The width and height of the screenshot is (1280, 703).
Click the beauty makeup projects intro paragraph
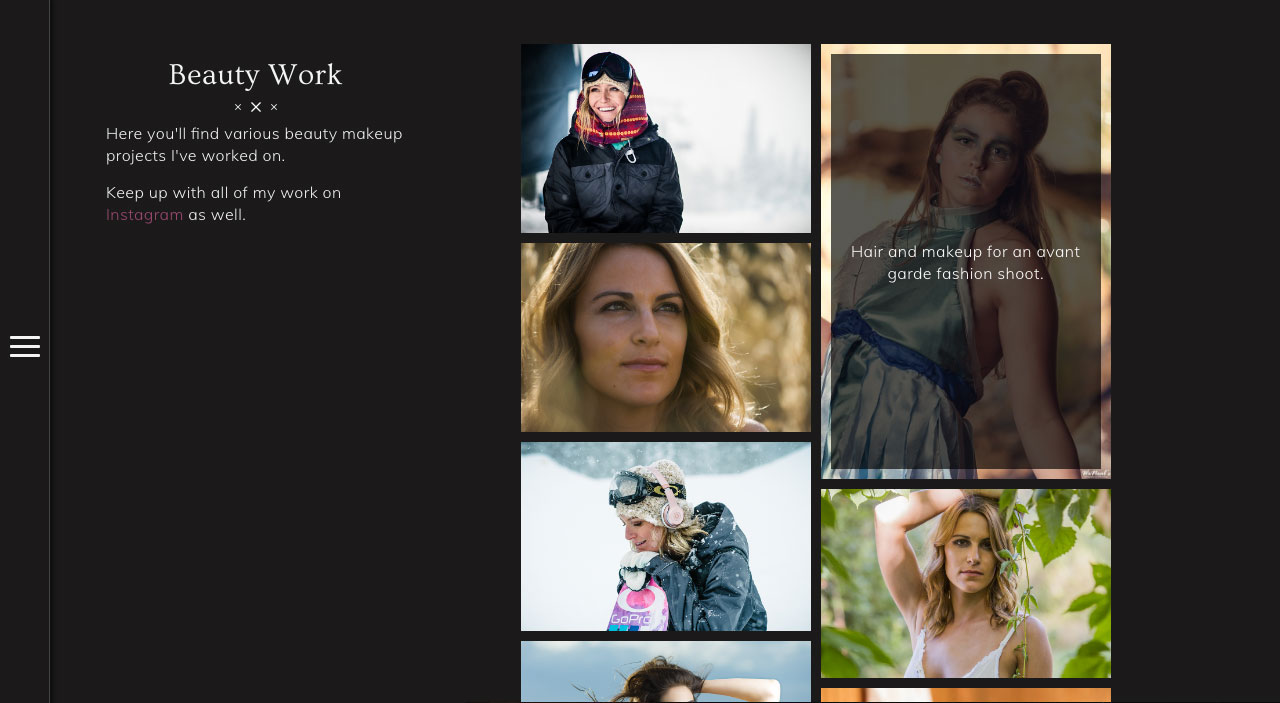pos(254,145)
